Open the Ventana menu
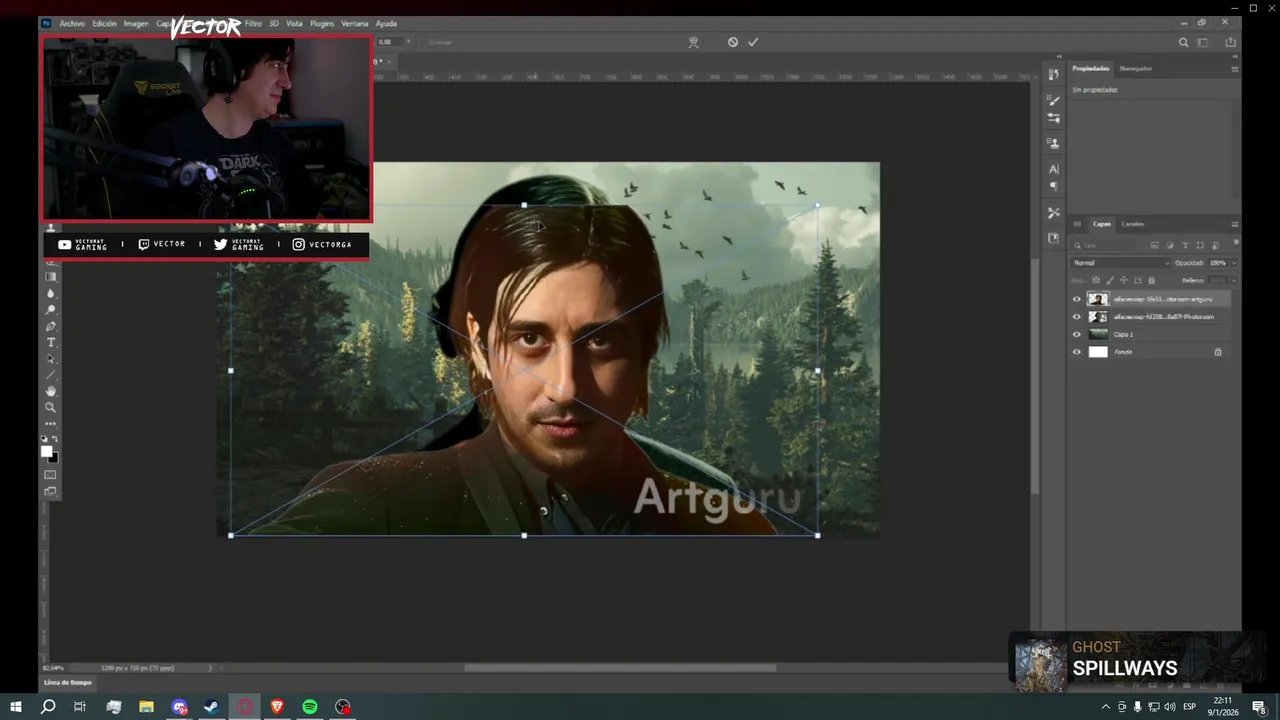Screen dimensions: 1280x720 click(x=355, y=23)
